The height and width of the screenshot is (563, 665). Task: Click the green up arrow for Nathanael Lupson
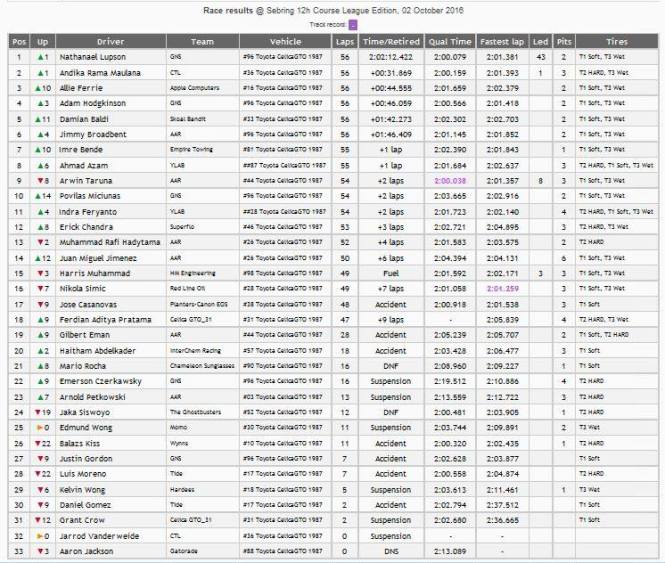pyautogui.click(x=40, y=58)
